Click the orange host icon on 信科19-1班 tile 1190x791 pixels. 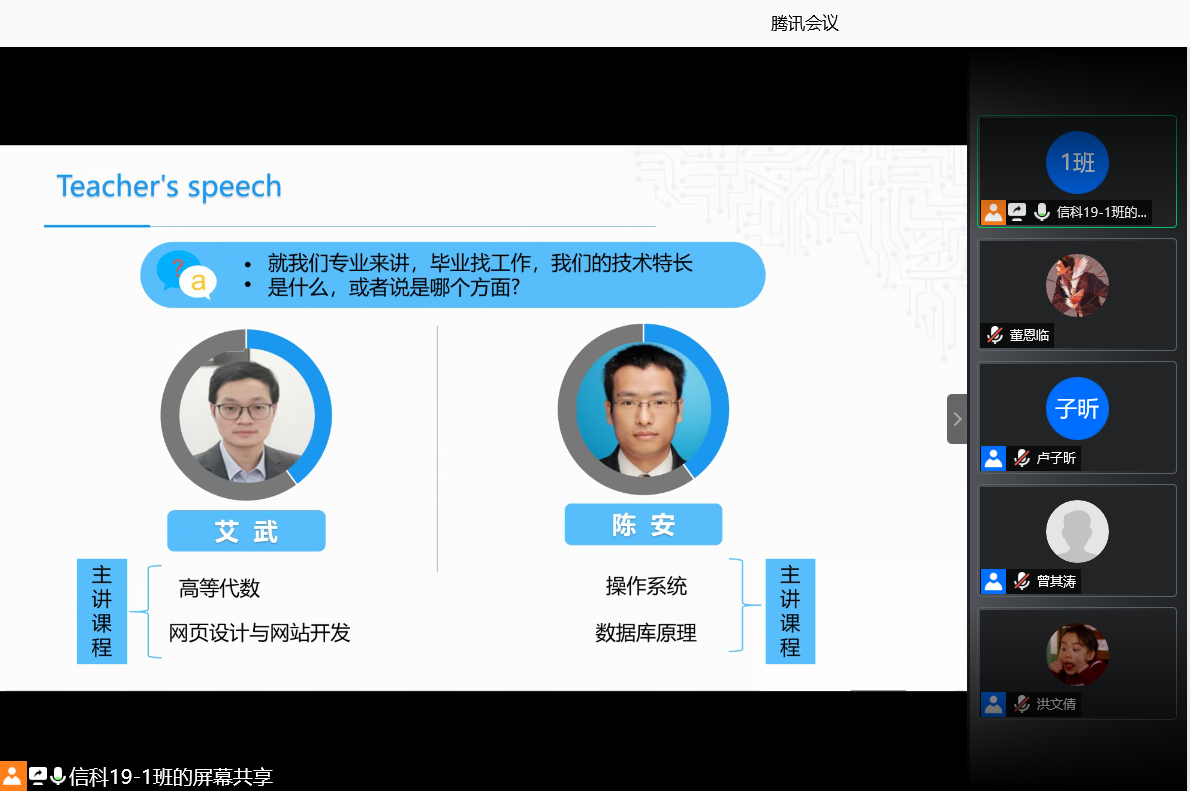993,212
